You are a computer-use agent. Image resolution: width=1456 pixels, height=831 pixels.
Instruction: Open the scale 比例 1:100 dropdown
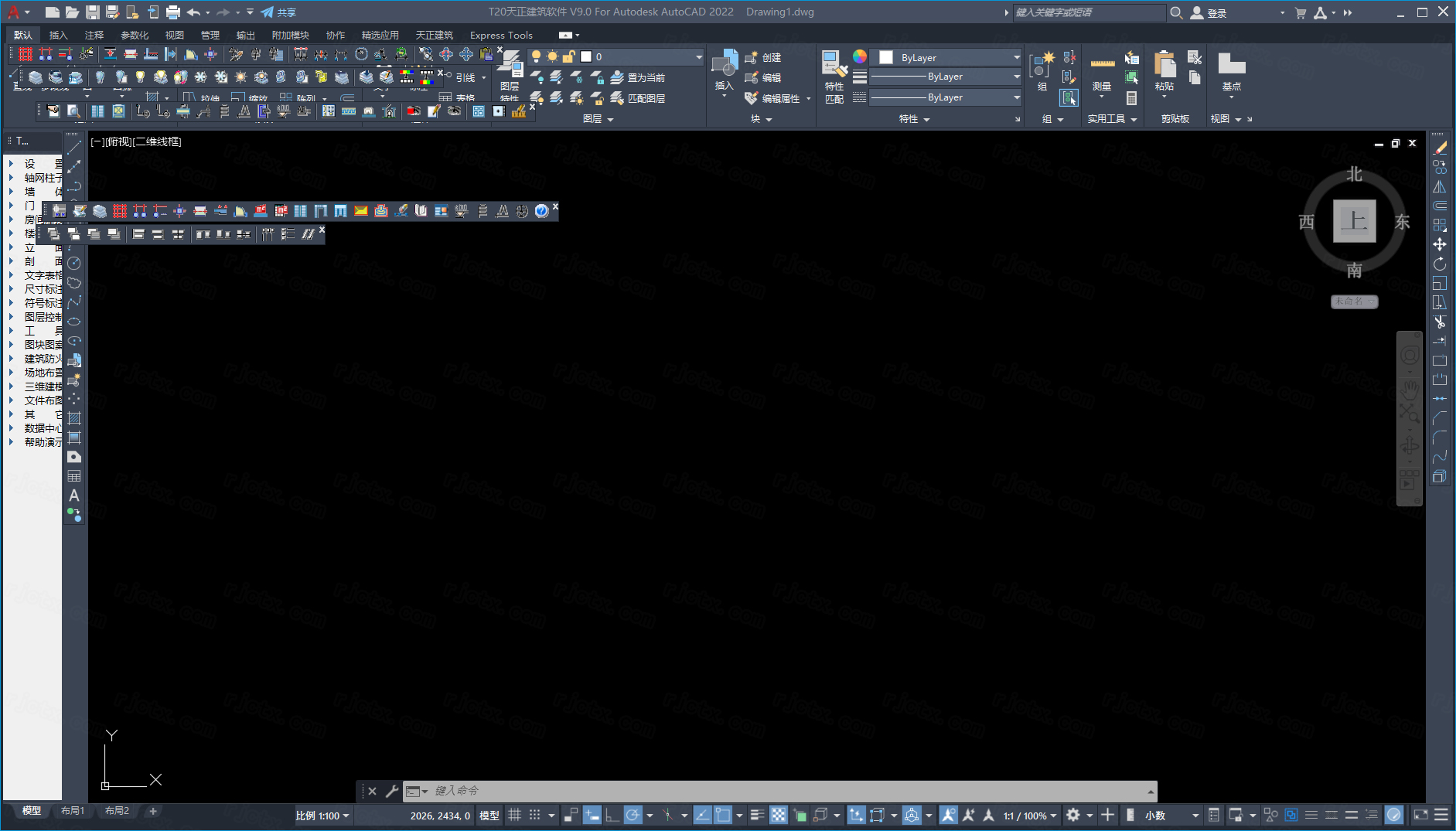click(322, 816)
